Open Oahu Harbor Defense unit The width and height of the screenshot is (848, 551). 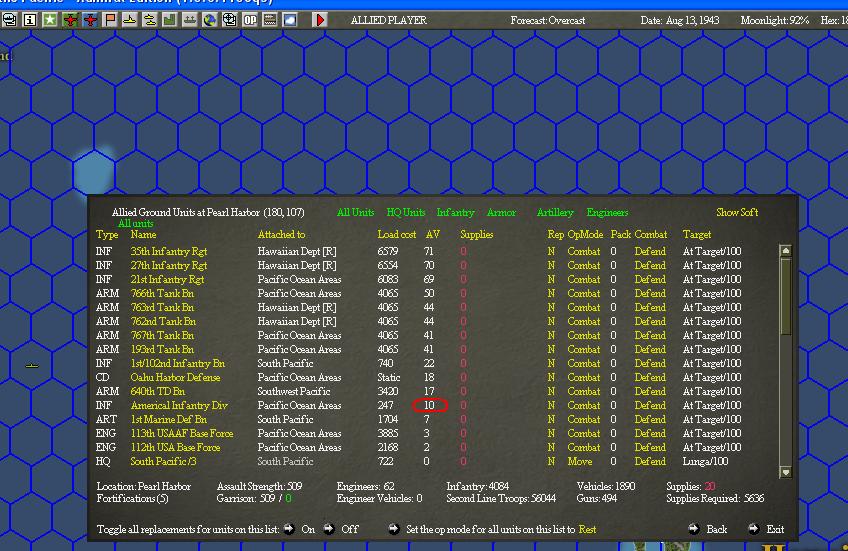[x=175, y=377]
